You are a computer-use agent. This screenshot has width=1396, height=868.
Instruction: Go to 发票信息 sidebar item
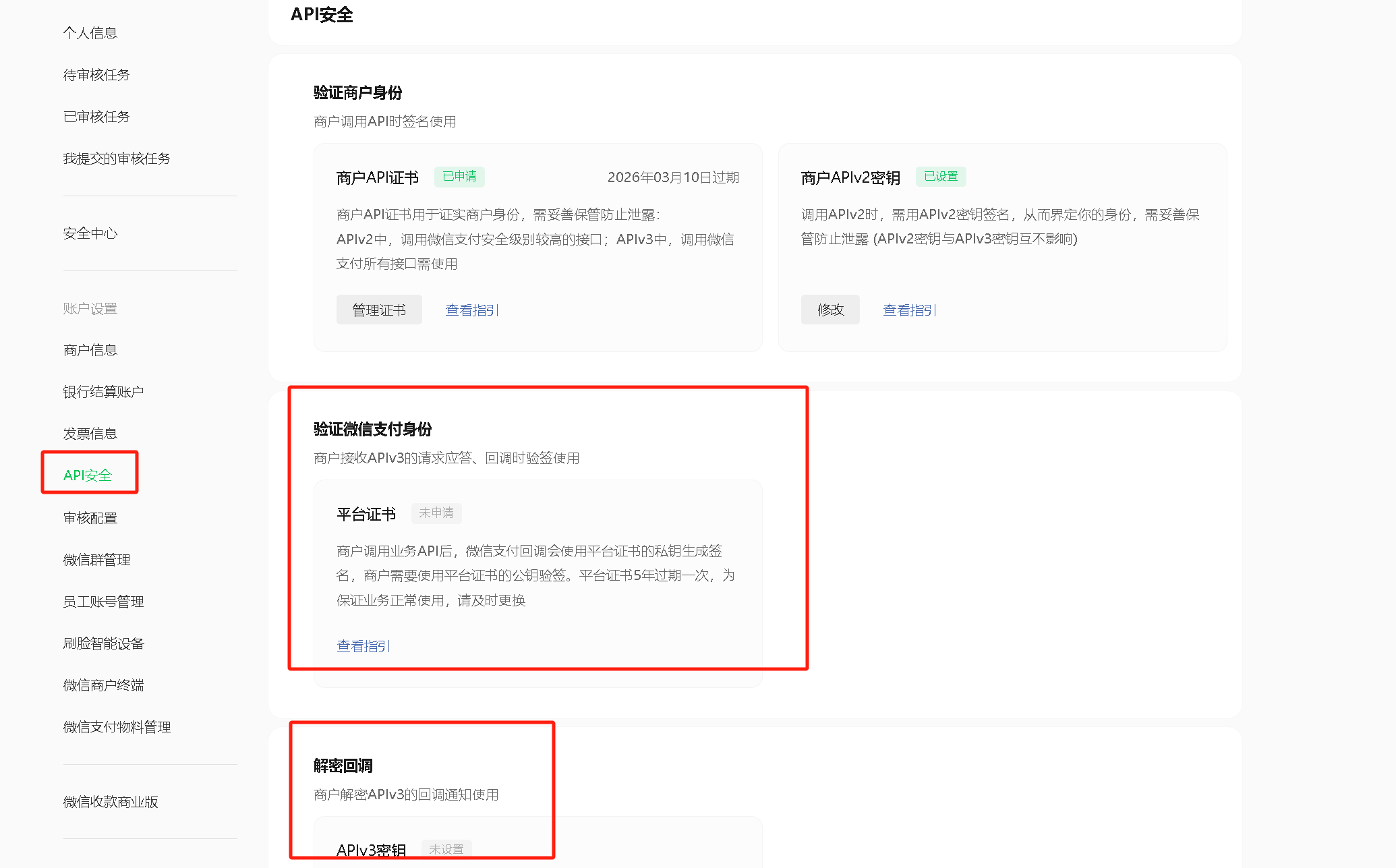click(90, 433)
